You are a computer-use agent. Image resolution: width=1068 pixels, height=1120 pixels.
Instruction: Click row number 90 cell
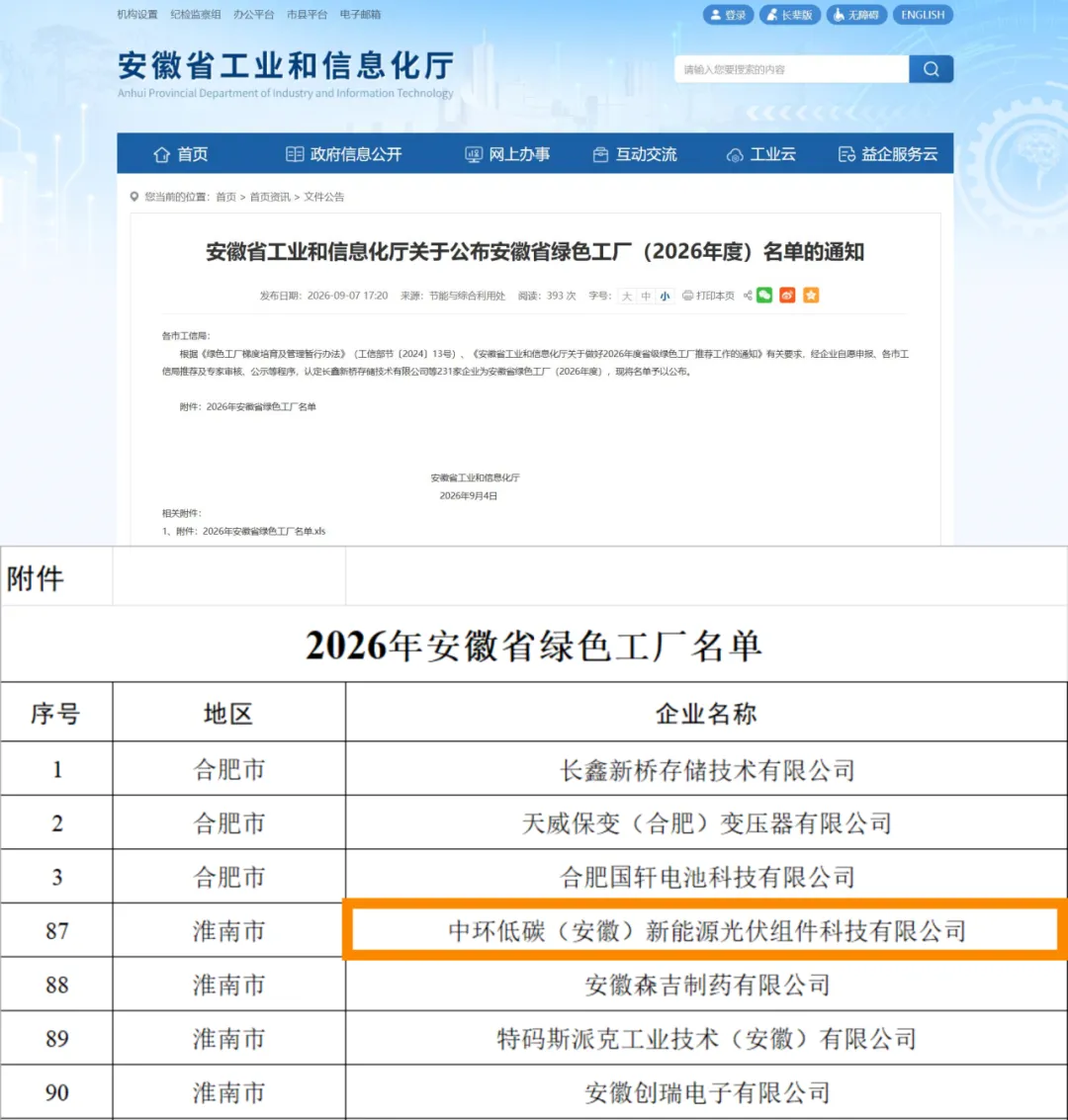(56, 1092)
